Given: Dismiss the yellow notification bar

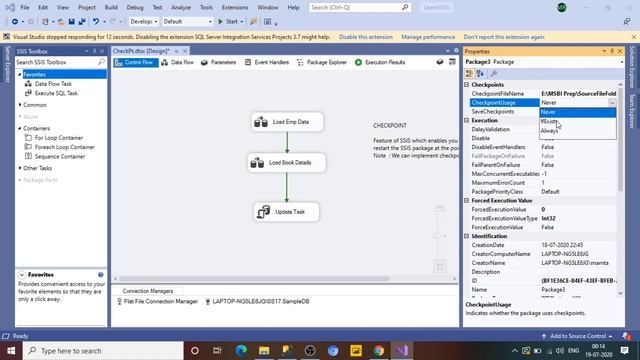Looking at the screenshot, I should [x=633, y=37].
